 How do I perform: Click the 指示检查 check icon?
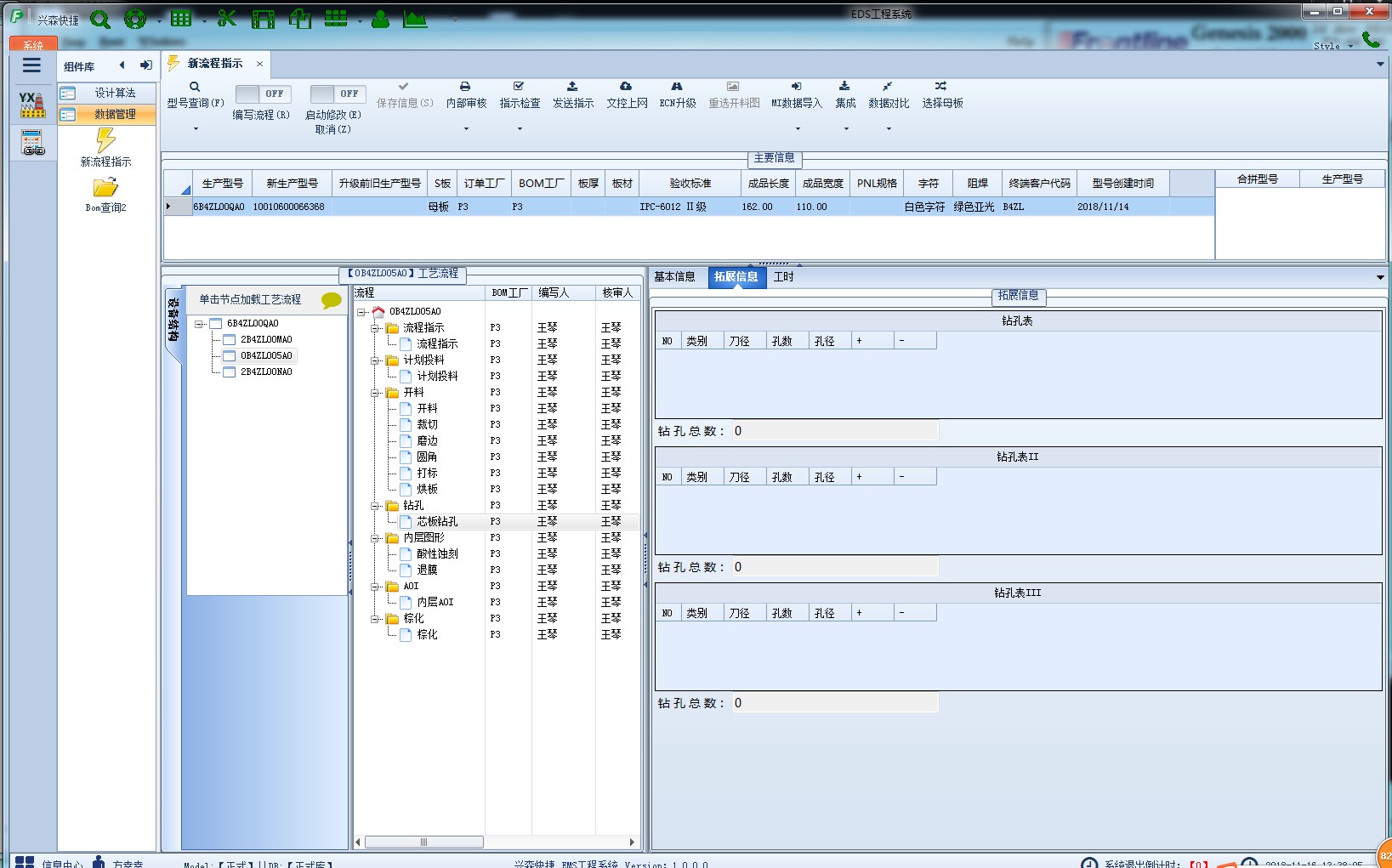coord(519,87)
